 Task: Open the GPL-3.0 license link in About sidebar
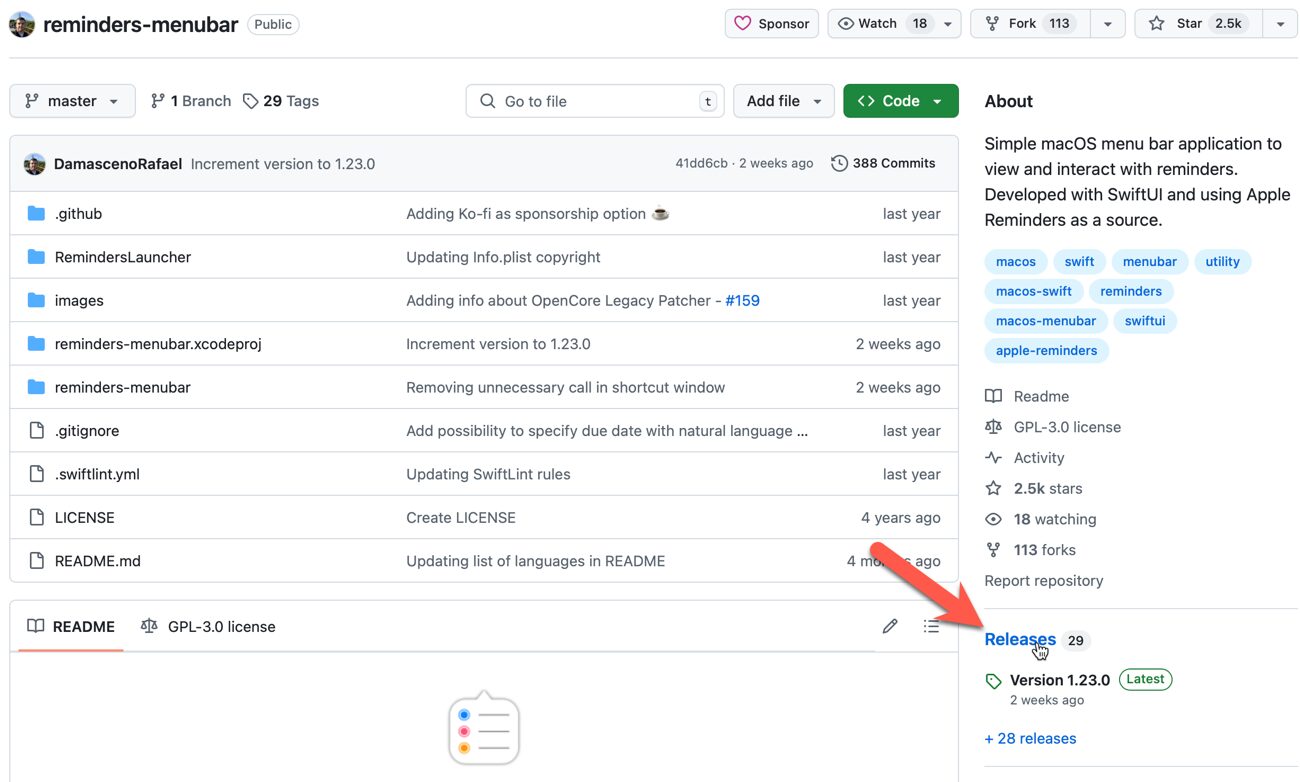point(1053,427)
